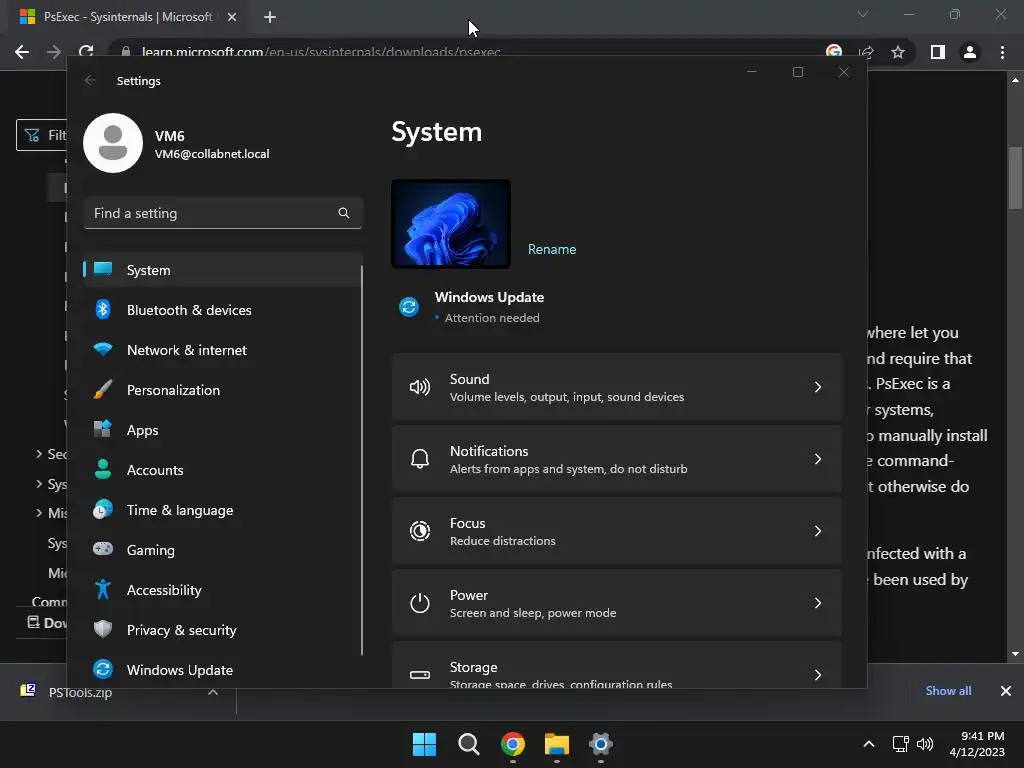Image resolution: width=1024 pixels, height=768 pixels.
Task: Select the PsExec - Sysinternals tab
Action: click(x=127, y=17)
